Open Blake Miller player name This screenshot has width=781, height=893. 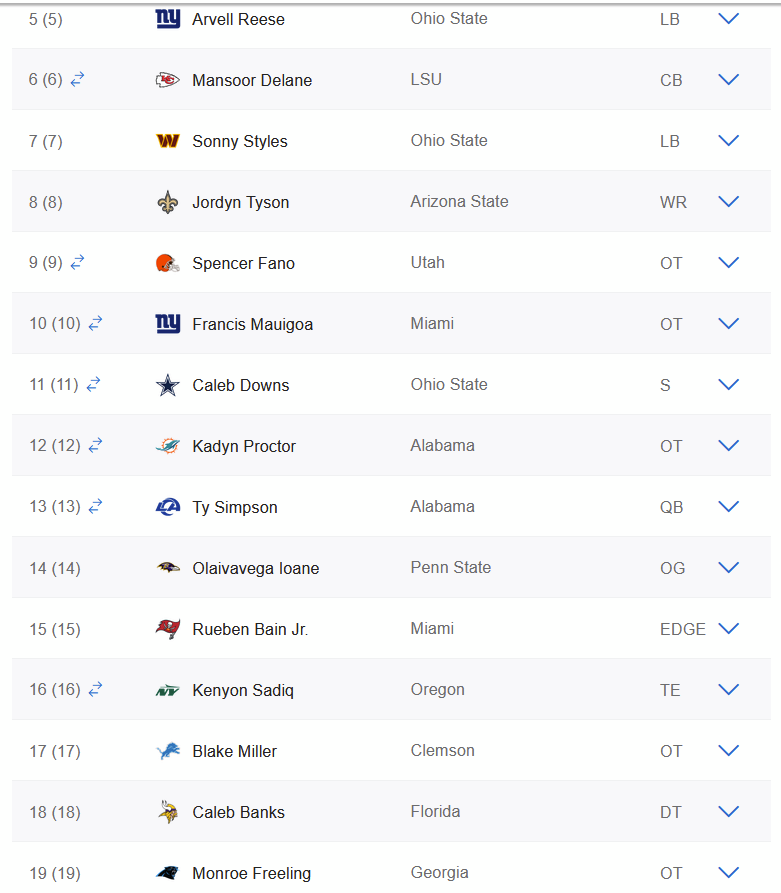point(235,751)
